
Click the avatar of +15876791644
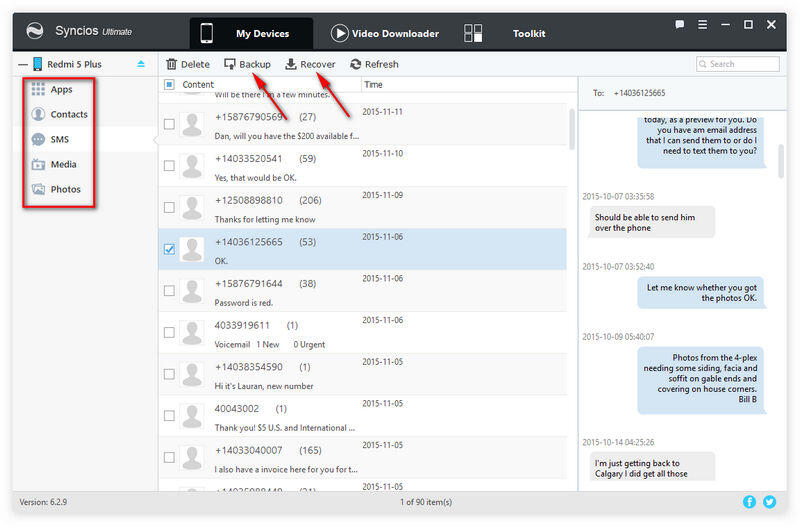(x=192, y=291)
